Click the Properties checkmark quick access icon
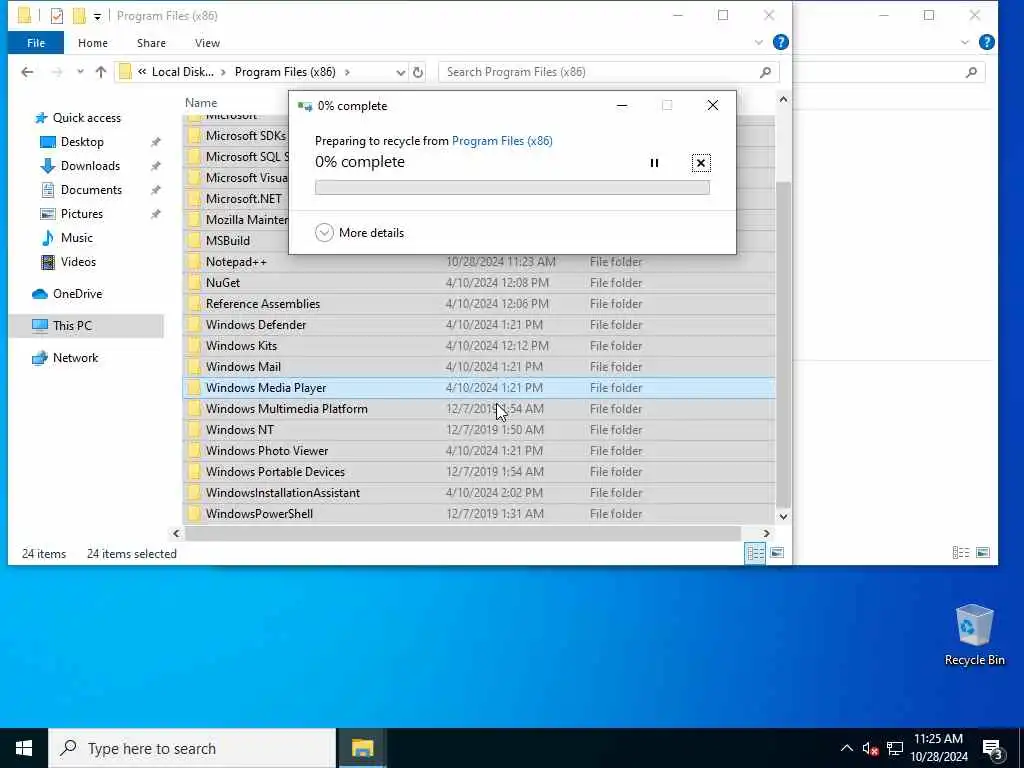The image size is (1024, 768). [x=57, y=16]
